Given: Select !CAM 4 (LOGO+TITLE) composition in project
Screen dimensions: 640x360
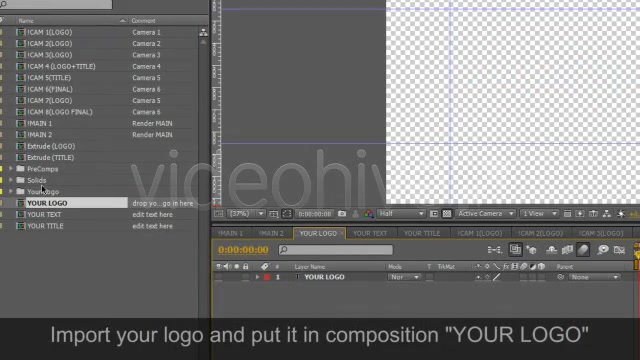Looking at the screenshot, I should [x=61, y=66].
